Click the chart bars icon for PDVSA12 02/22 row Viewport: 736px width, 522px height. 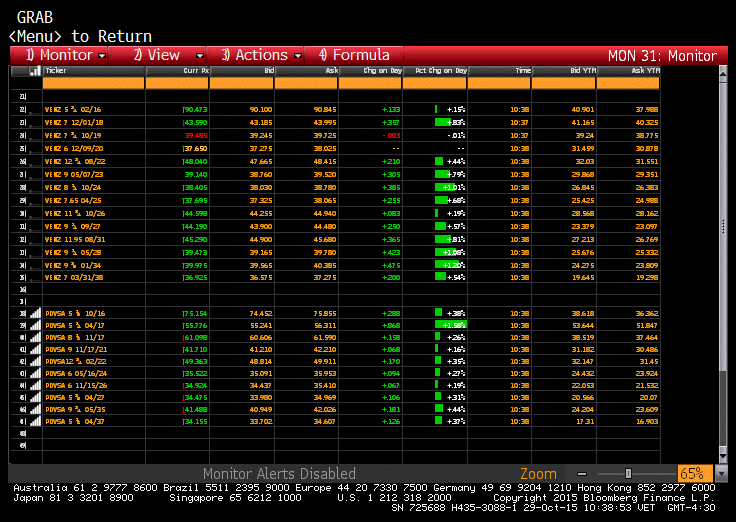coord(35,361)
